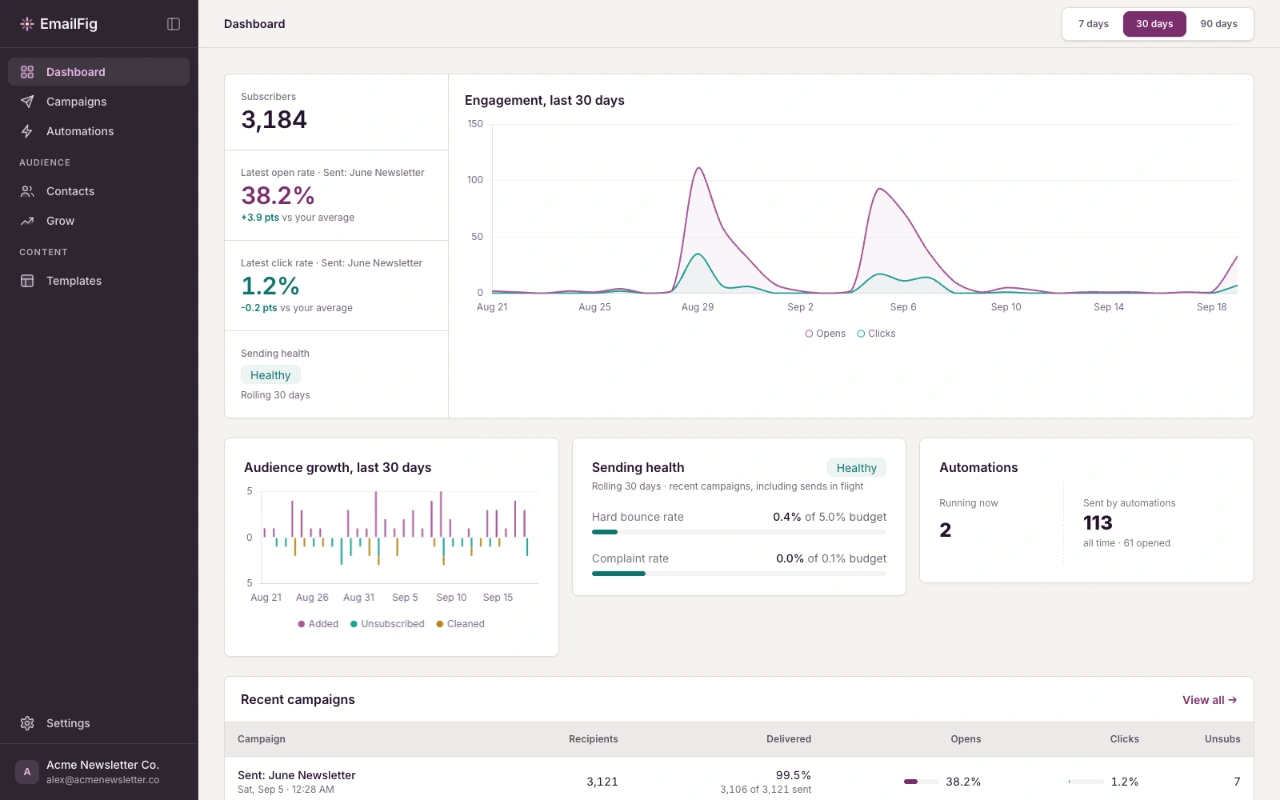Image resolution: width=1280 pixels, height=800 pixels.
Task: Collapse sidebar with the panel icon
Action: coord(174,24)
